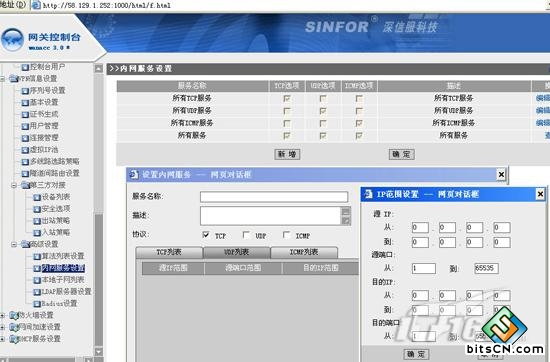This screenshot has width=550, height=362.
Task: Switch to the TCP列表 tab
Action: tap(169, 252)
